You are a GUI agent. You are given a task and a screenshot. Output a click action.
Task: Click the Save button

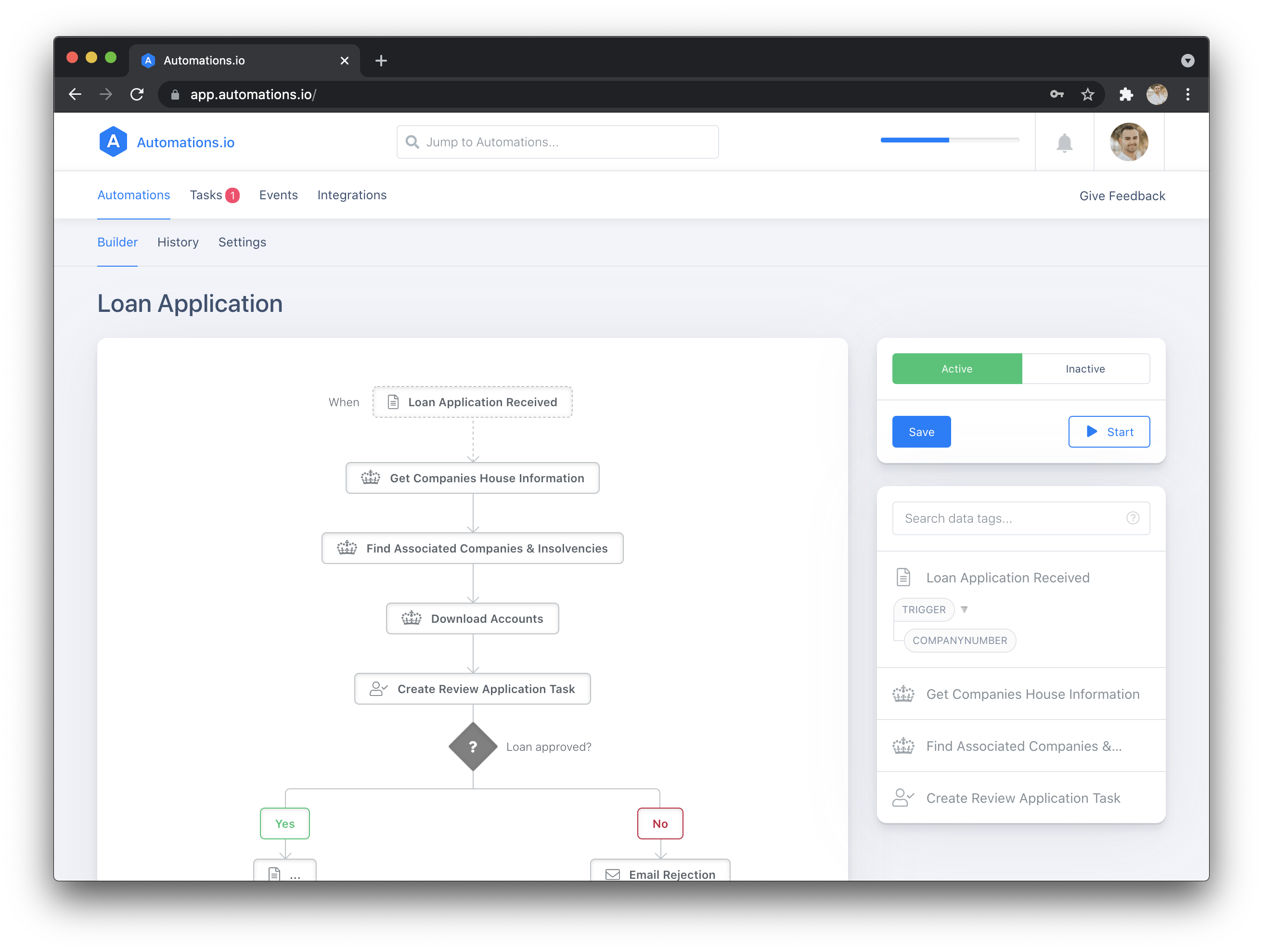point(921,431)
